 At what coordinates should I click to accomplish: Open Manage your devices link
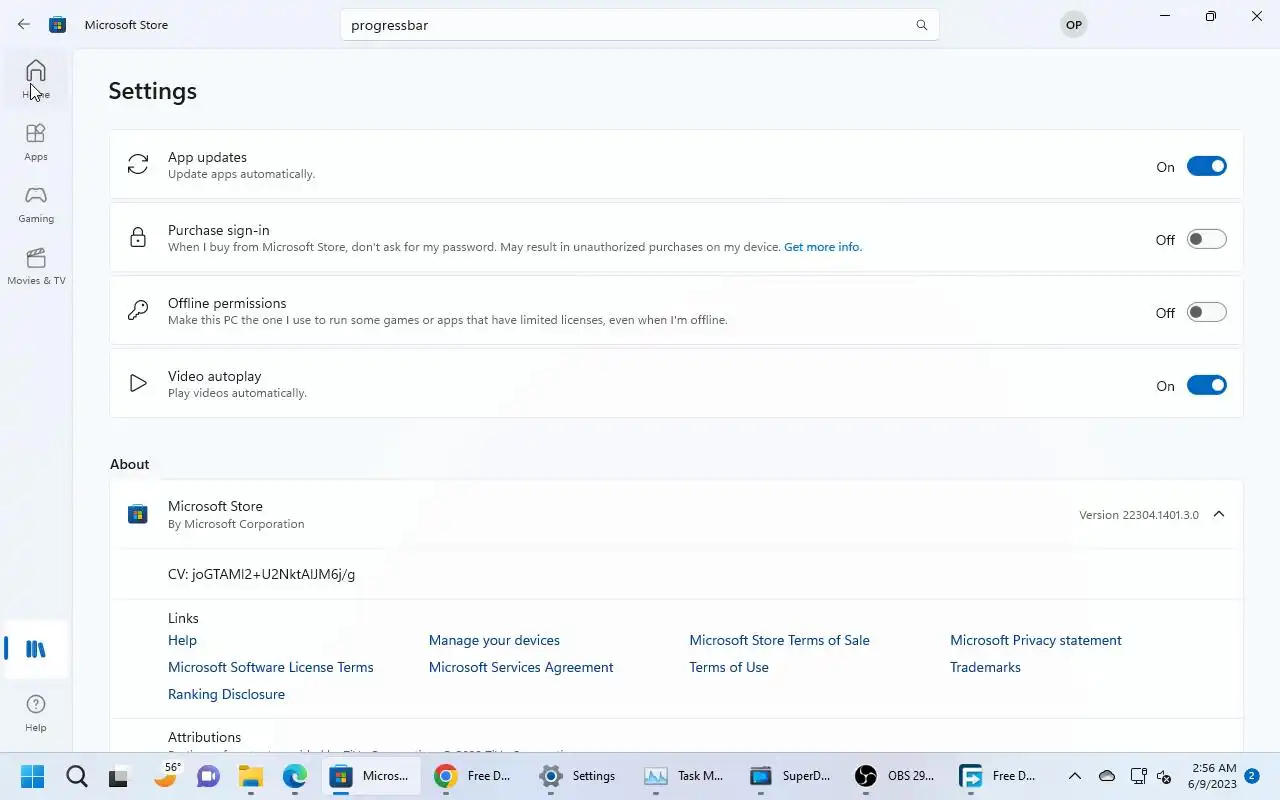494,640
